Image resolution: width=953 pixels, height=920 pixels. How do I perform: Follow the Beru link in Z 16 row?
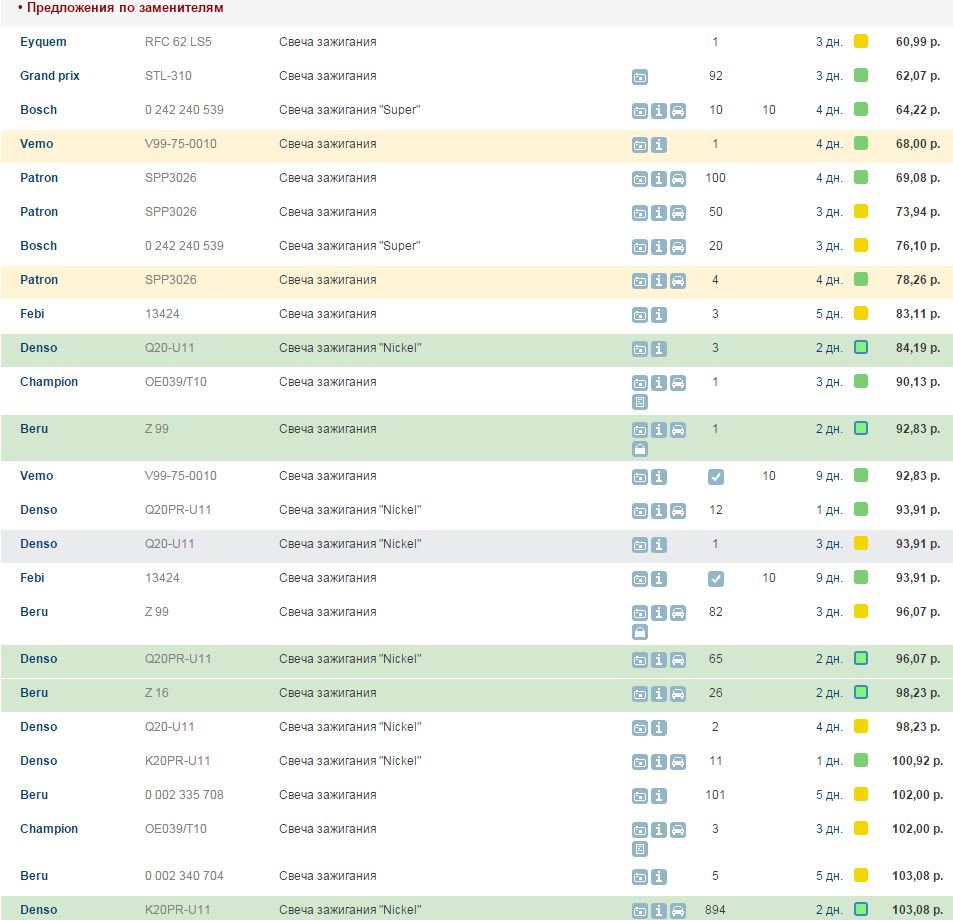pyautogui.click(x=34, y=693)
